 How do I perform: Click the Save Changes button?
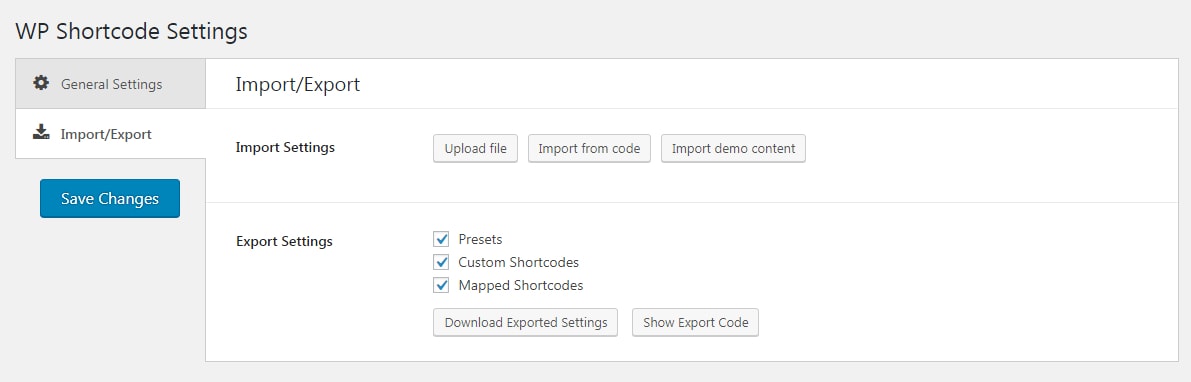[110, 199]
